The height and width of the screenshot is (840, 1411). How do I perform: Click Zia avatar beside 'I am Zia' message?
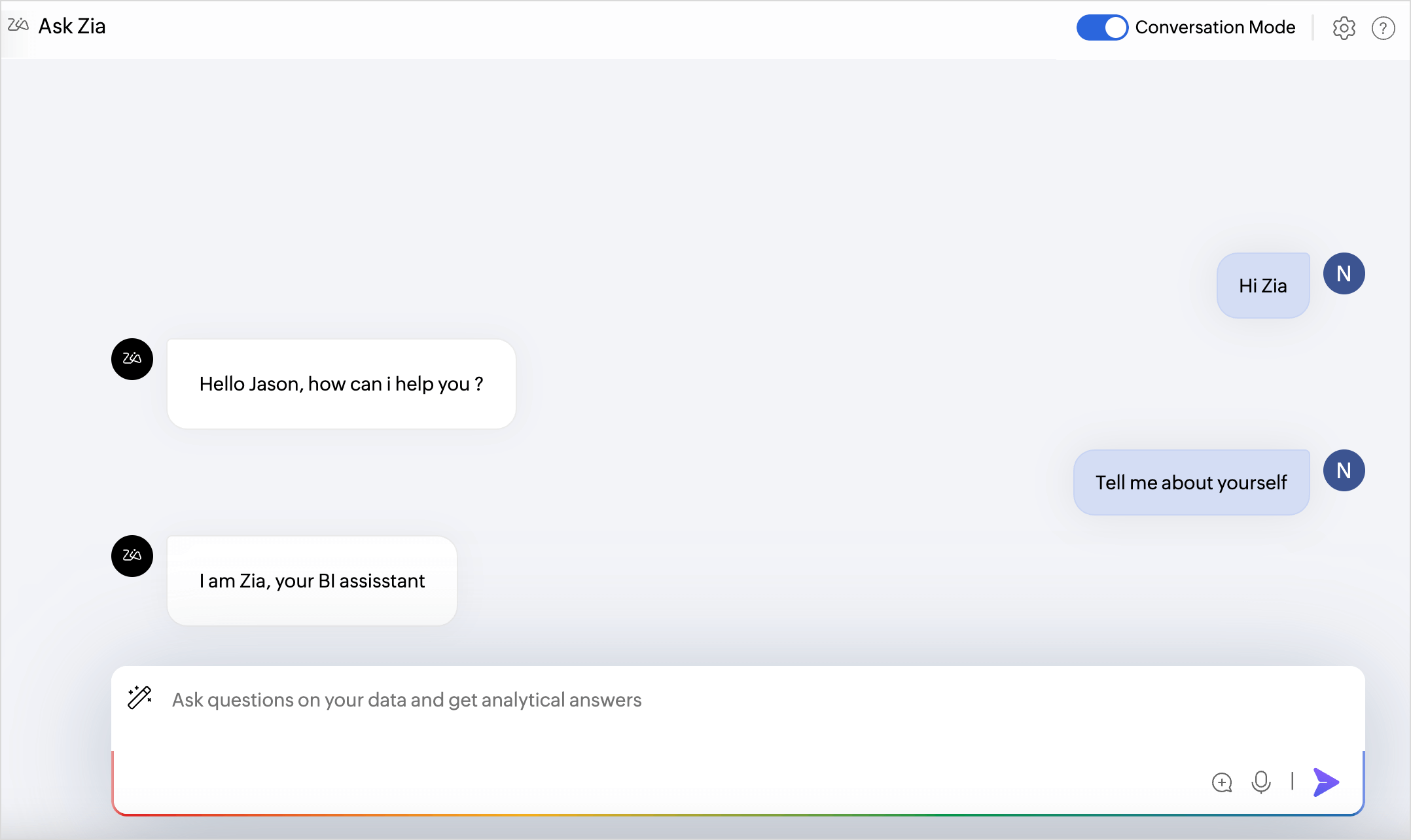(x=132, y=555)
